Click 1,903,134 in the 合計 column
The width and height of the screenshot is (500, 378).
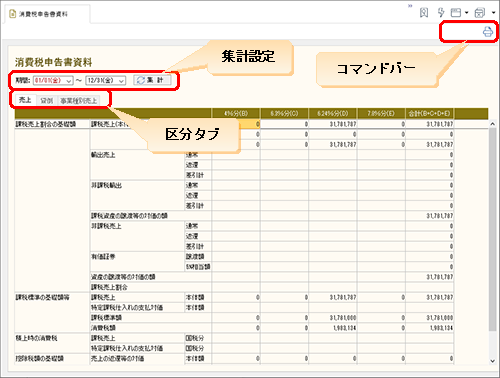click(x=441, y=328)
